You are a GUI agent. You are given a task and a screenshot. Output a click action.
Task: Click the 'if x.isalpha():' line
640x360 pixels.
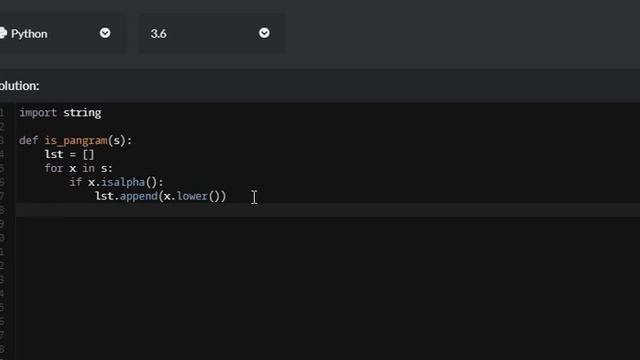click(116, 182)
